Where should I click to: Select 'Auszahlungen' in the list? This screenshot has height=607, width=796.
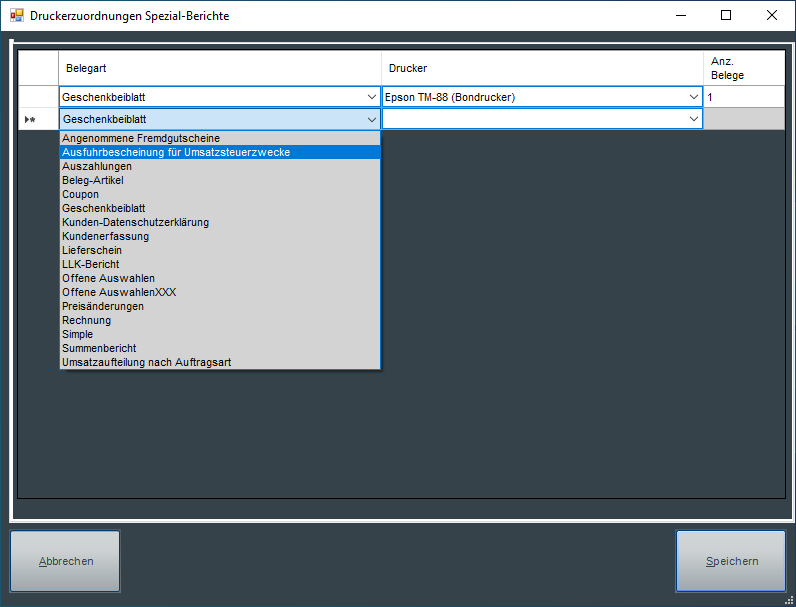pyautogui.click(x=97, y=166)
